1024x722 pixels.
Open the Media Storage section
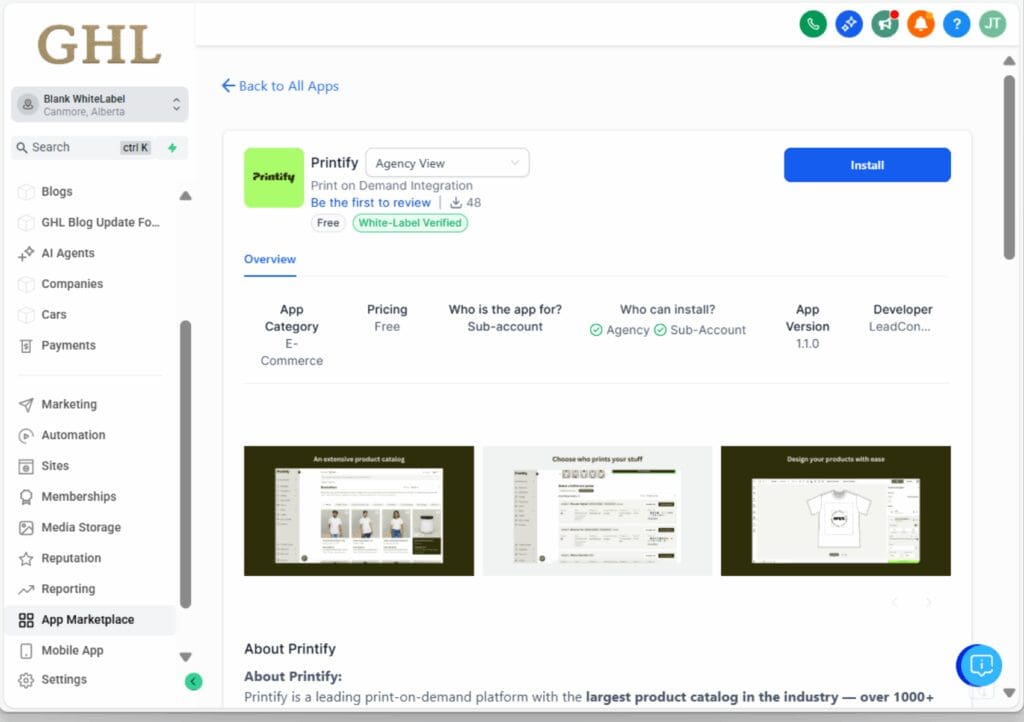click(80, 527)
